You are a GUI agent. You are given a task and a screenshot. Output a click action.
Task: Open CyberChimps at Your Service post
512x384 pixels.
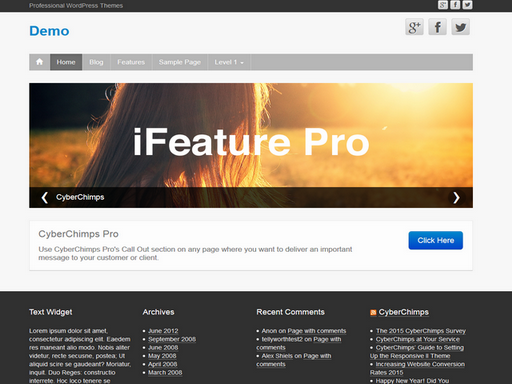tap(418, 339)
